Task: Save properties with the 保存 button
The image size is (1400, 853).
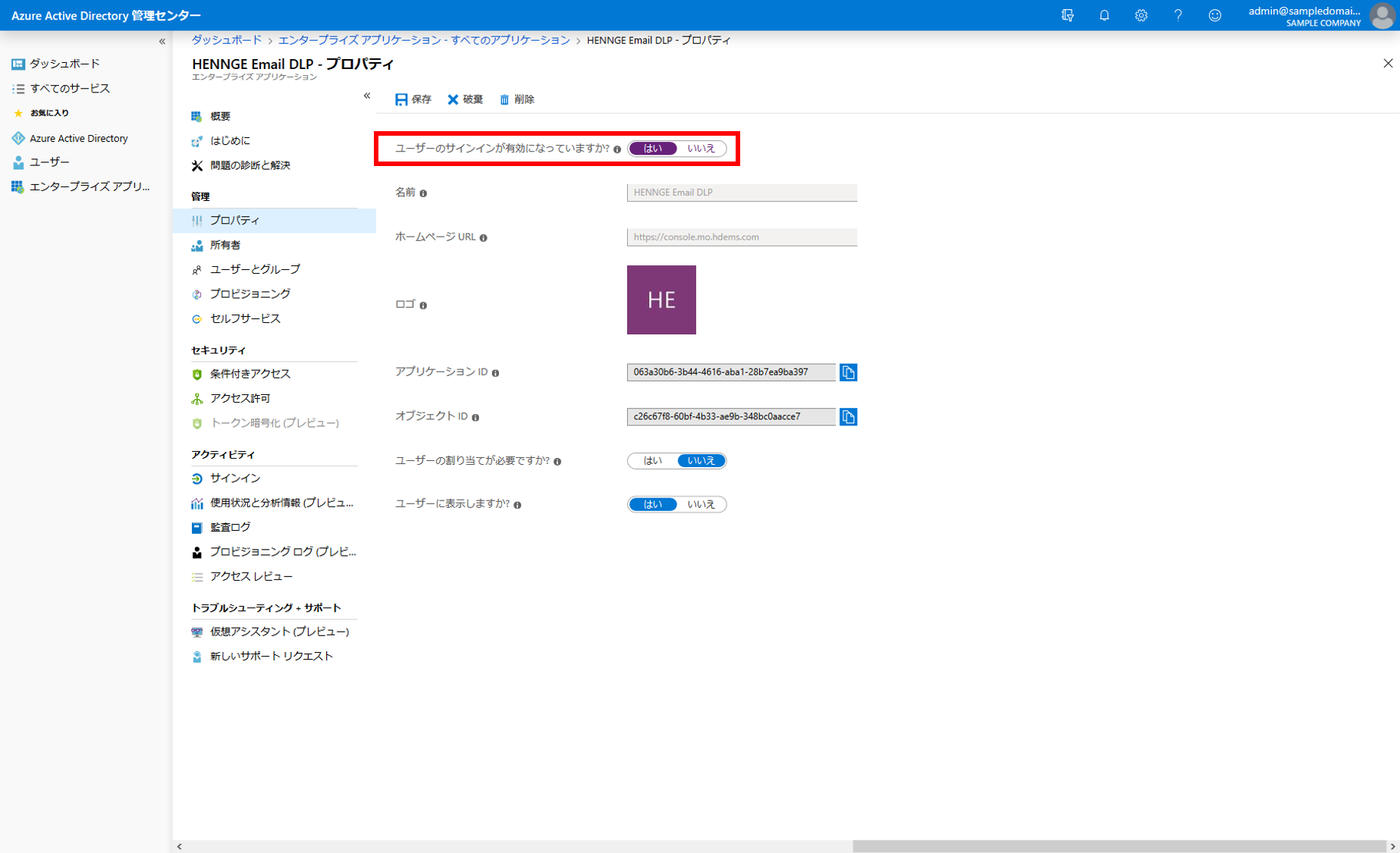Action: pyautogui.click(x=413, y=99)
